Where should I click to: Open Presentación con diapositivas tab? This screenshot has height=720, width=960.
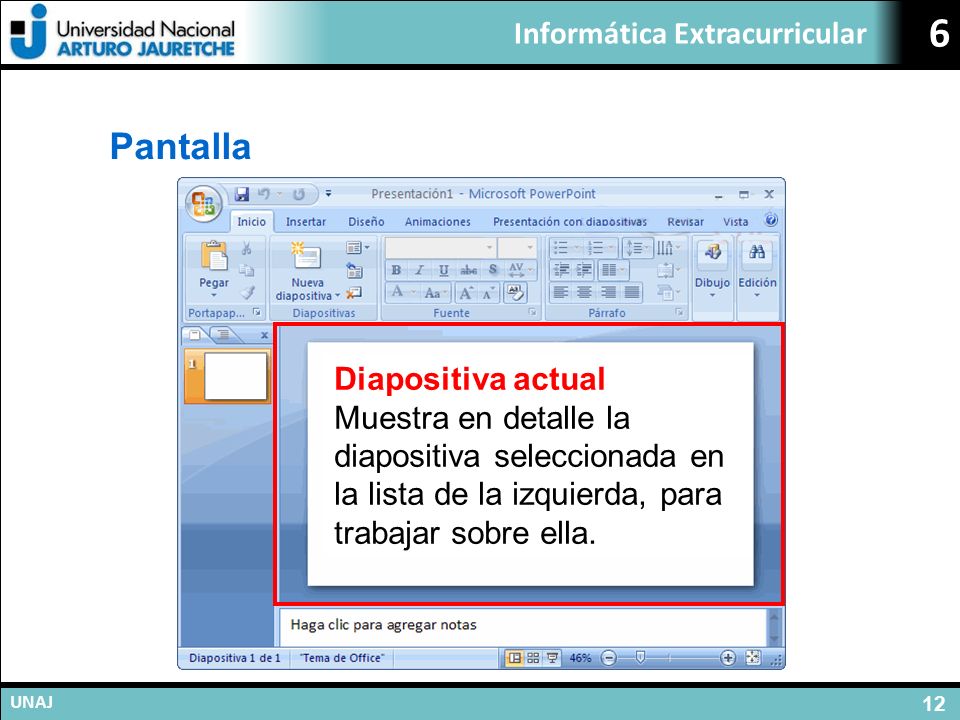click(569, 222)
